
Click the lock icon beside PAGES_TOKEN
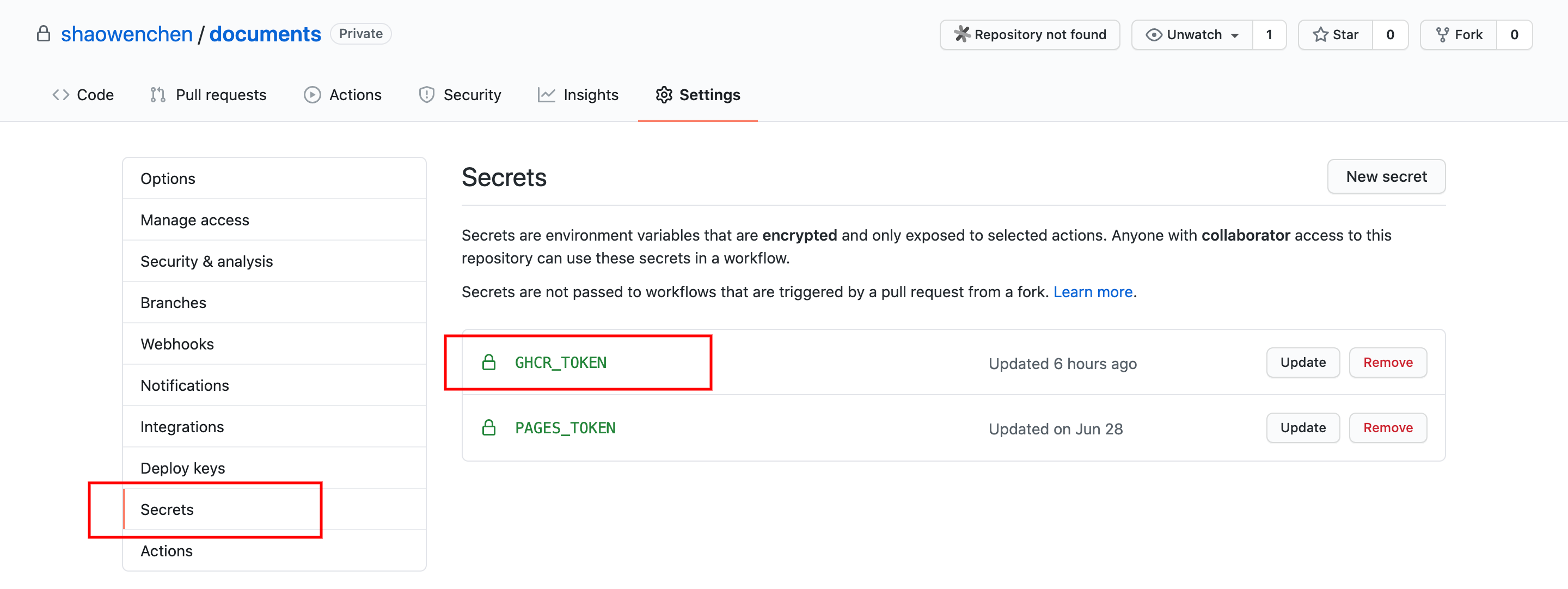pyautogui.click(x=489, y=428)
